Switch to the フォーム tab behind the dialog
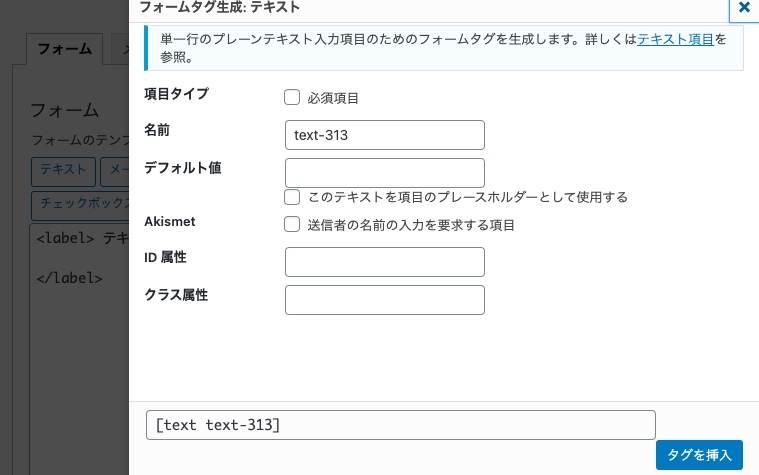 [x=64, y=49]
